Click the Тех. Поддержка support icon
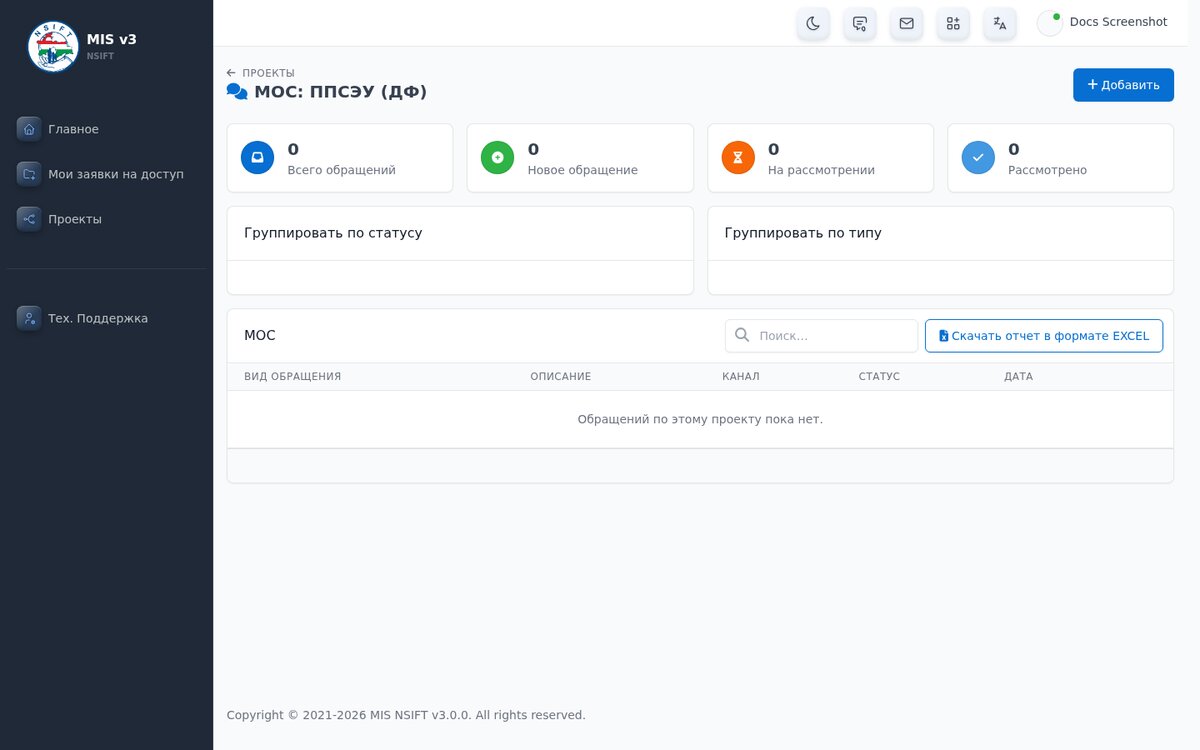Screen dimensions: 1200x750 [x=29, y=318]
